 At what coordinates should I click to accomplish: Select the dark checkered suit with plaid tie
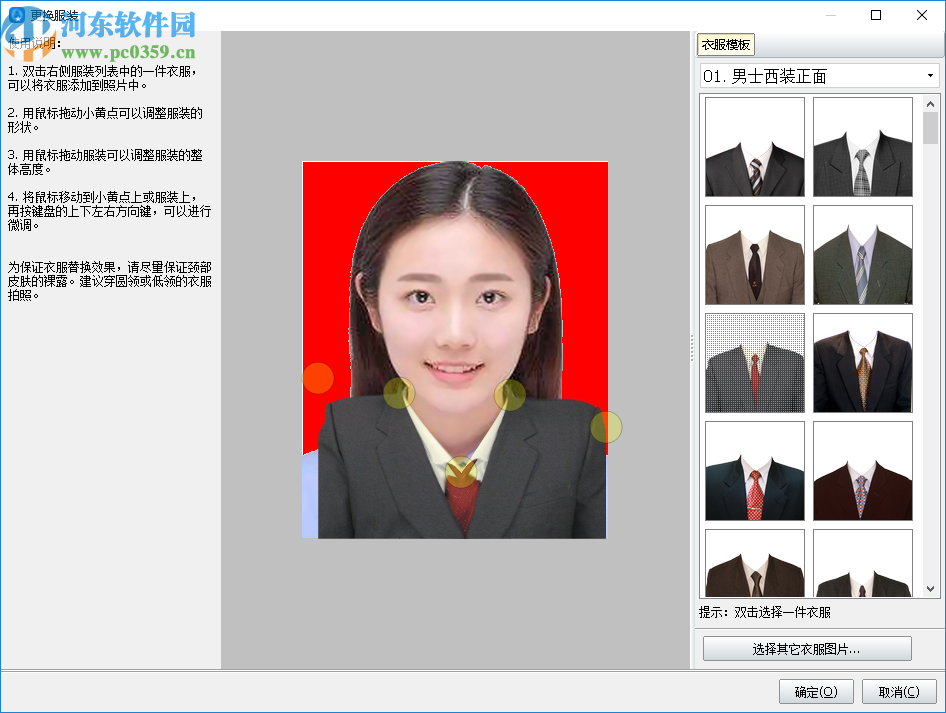tap(863, 147)
